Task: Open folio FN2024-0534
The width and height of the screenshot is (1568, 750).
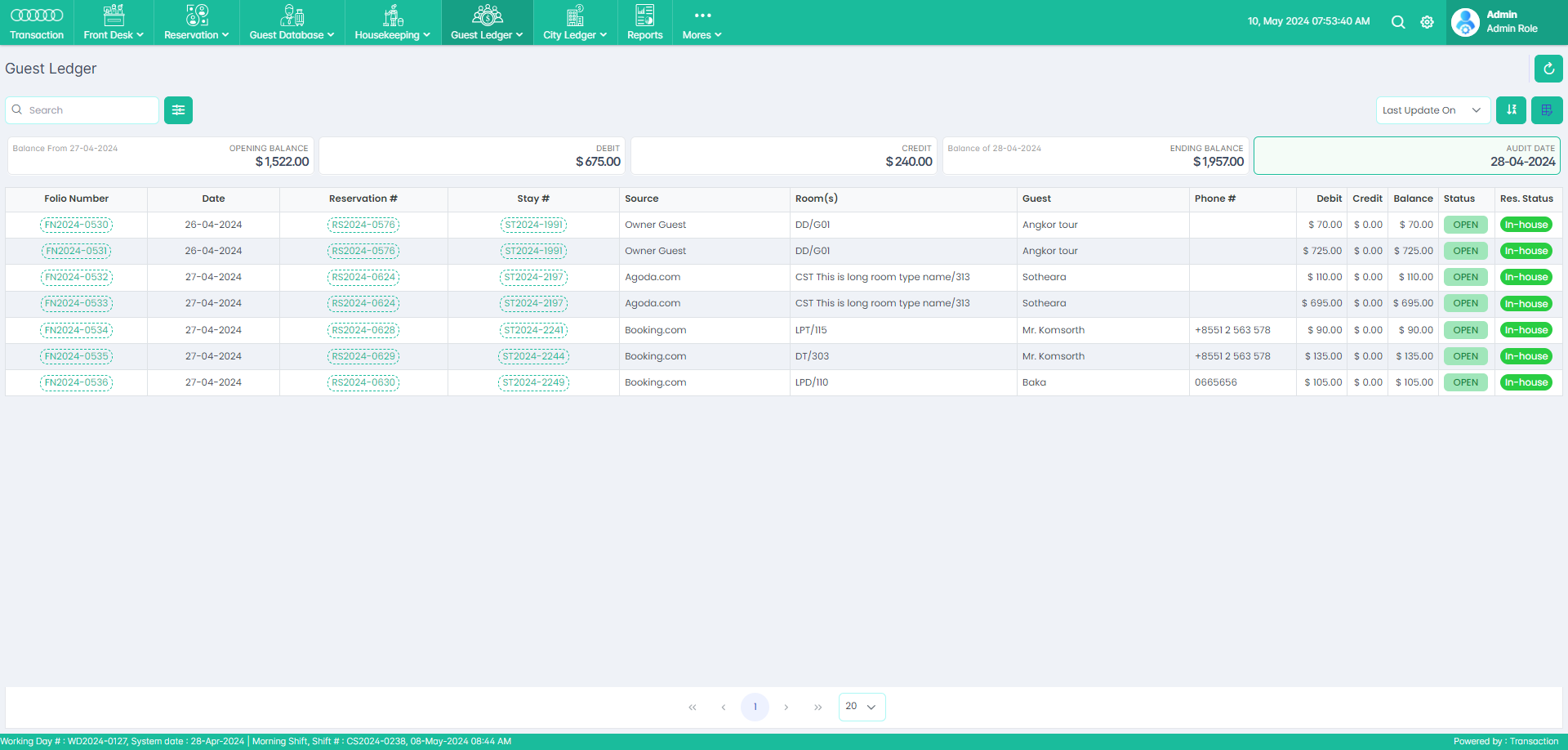Action: tap(77, 330)
